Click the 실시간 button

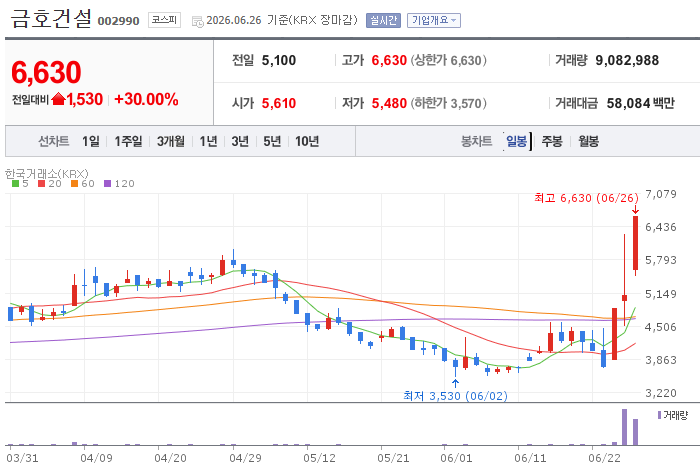(383, 20)
